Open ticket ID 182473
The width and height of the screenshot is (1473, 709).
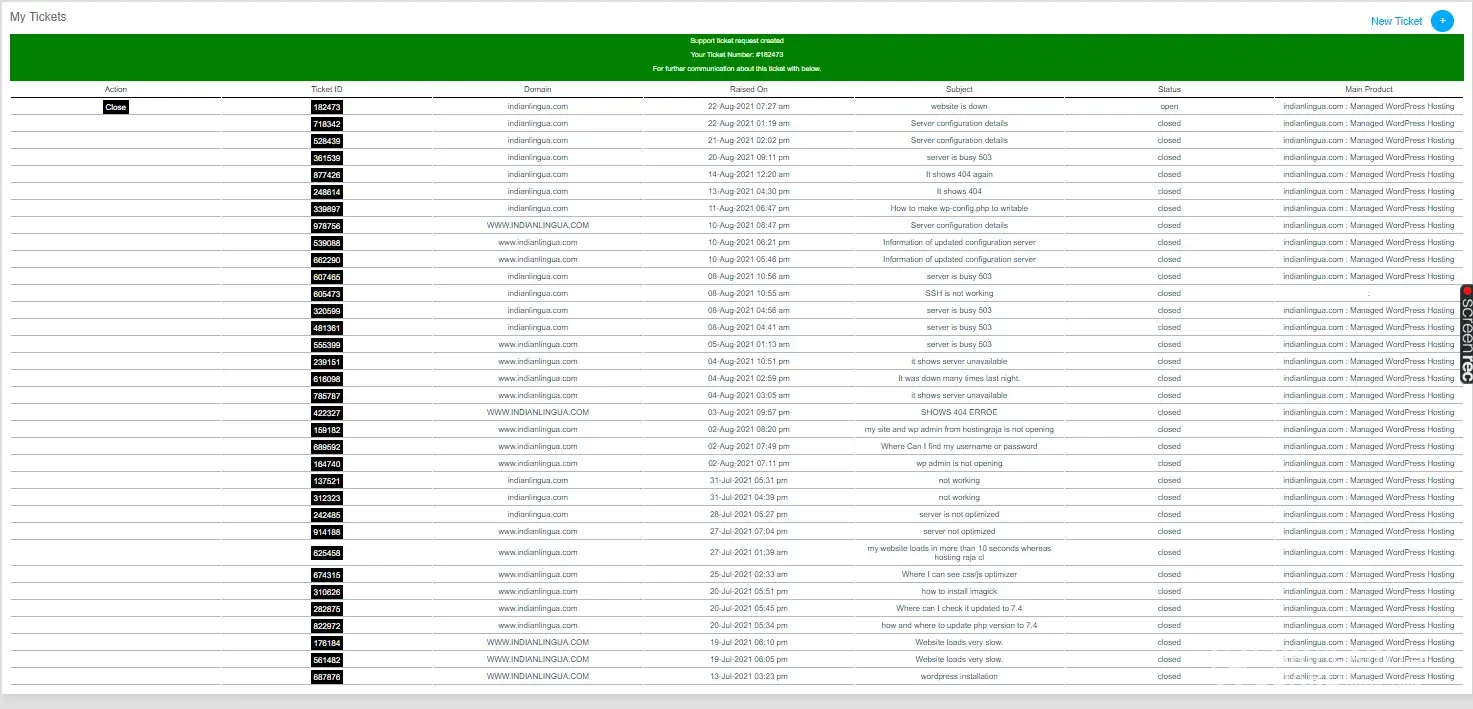[327, 107]
